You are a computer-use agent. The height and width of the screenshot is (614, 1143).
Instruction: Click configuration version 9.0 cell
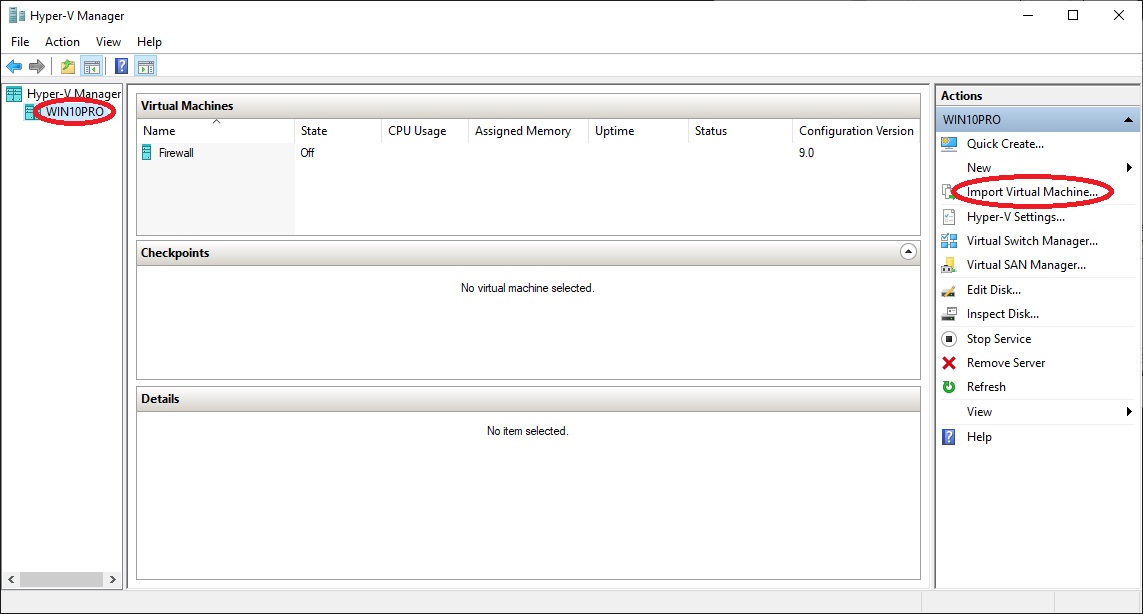806,152
